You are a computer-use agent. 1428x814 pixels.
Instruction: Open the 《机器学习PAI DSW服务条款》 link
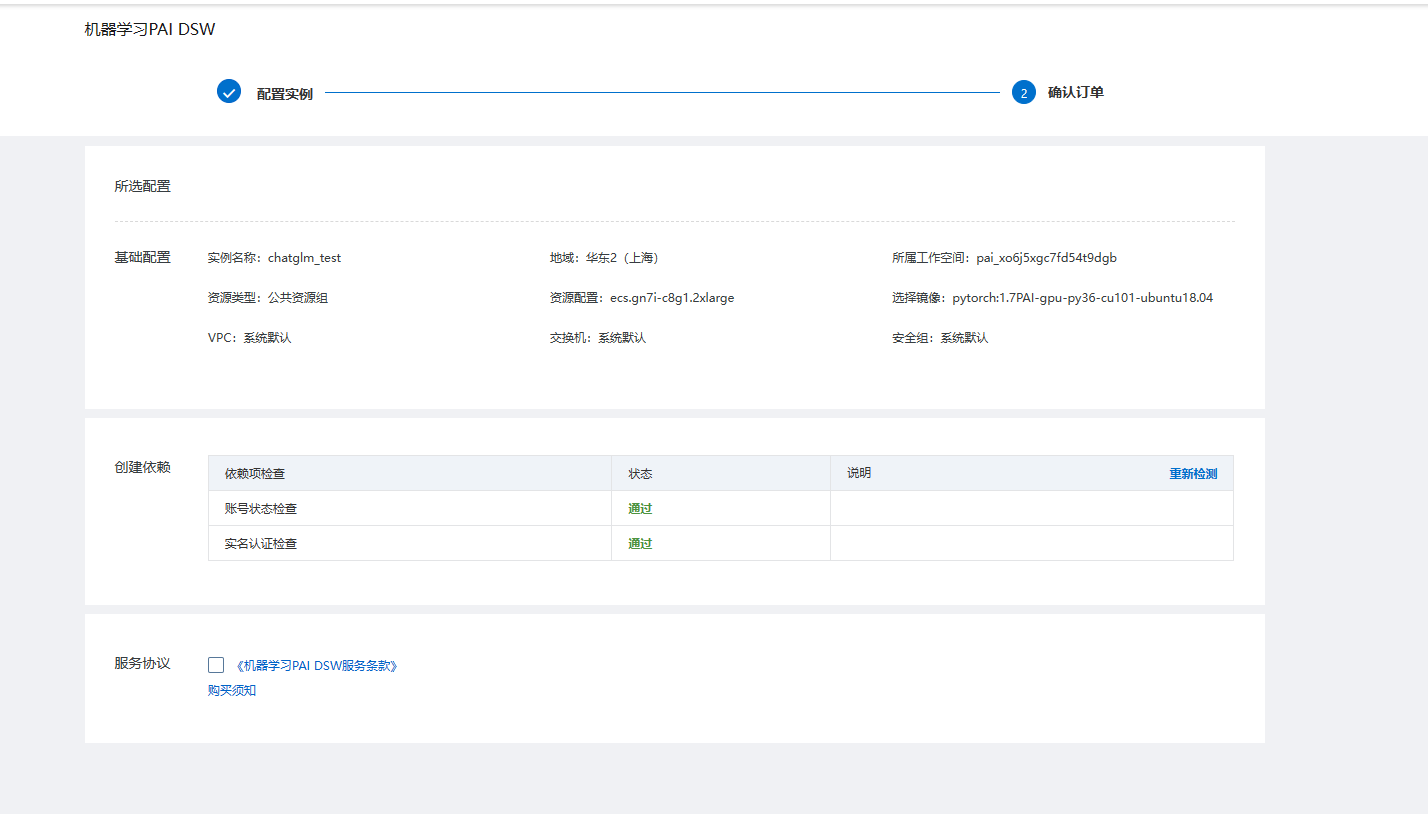(x=318, y=666)
